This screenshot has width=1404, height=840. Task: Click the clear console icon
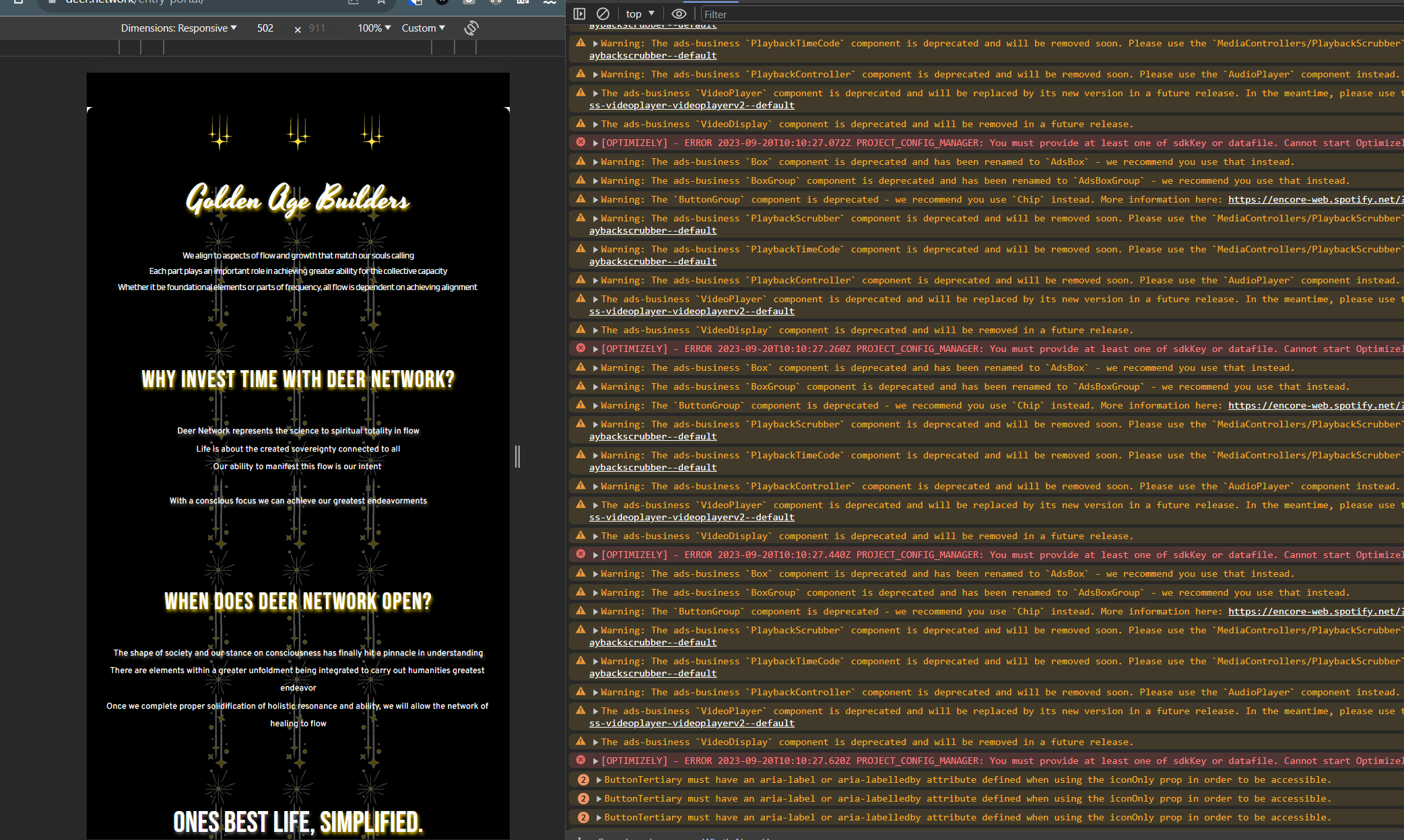pos(603,13)
